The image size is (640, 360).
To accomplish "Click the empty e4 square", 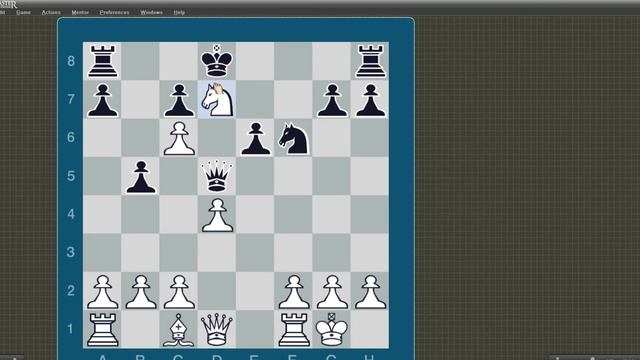I will (x=255, y=215).
